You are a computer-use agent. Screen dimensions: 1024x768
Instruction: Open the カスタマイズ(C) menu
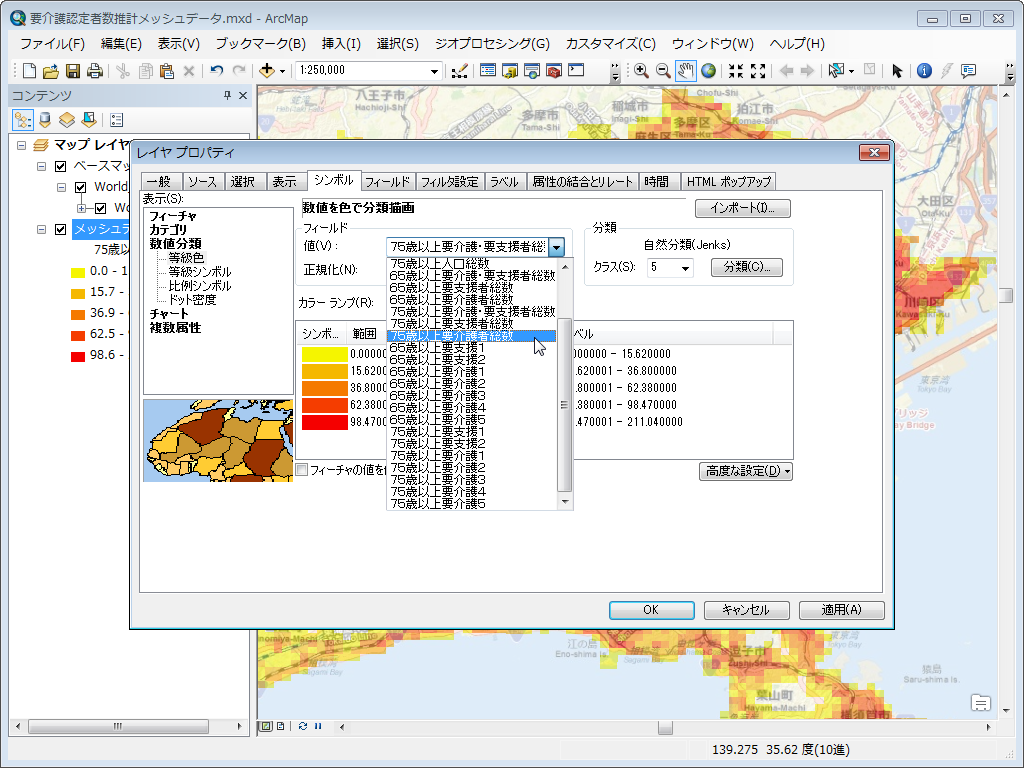click(x=611, y=44)
